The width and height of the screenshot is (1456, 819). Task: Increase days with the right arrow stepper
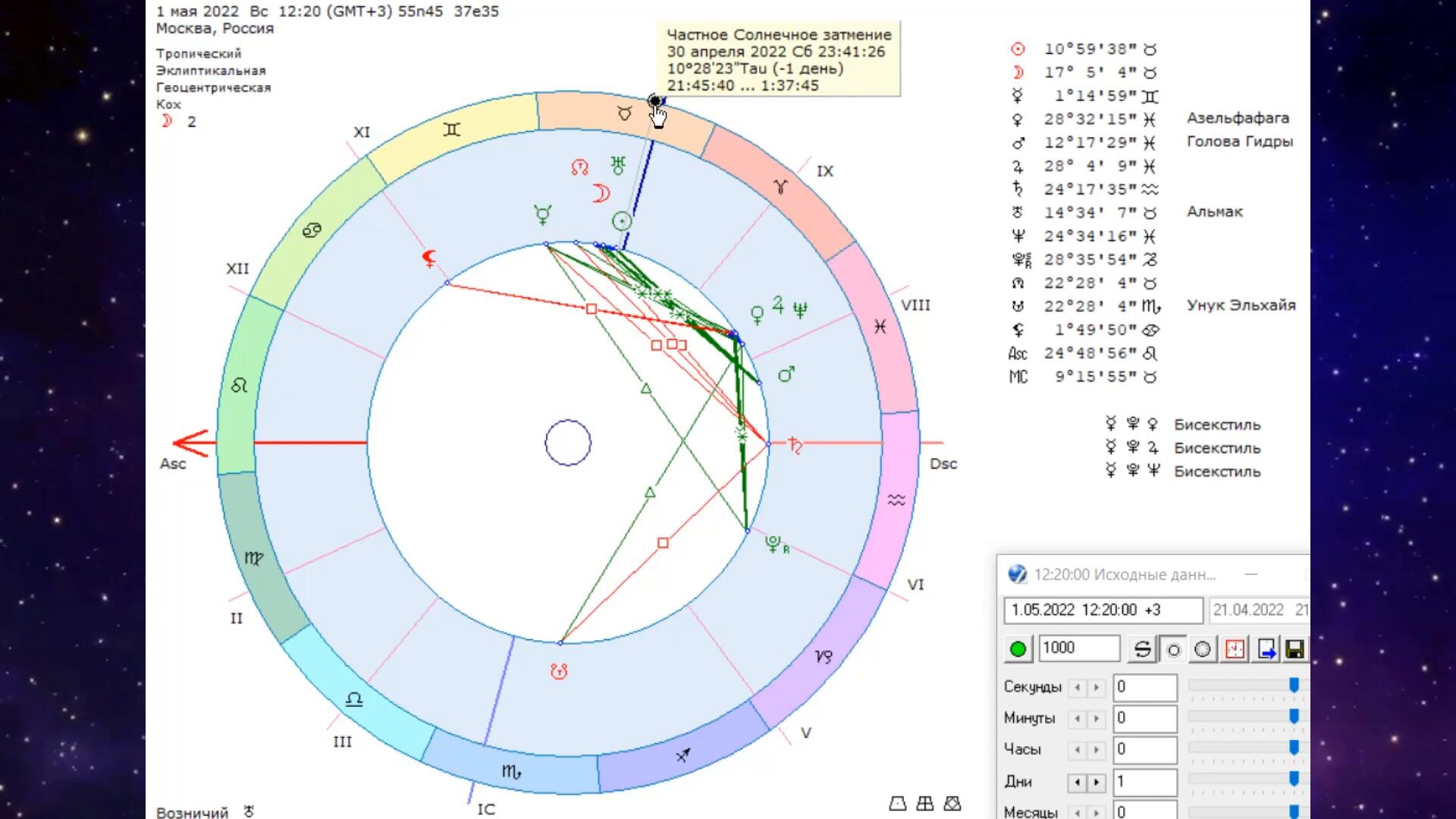(x=1097, y=782)
